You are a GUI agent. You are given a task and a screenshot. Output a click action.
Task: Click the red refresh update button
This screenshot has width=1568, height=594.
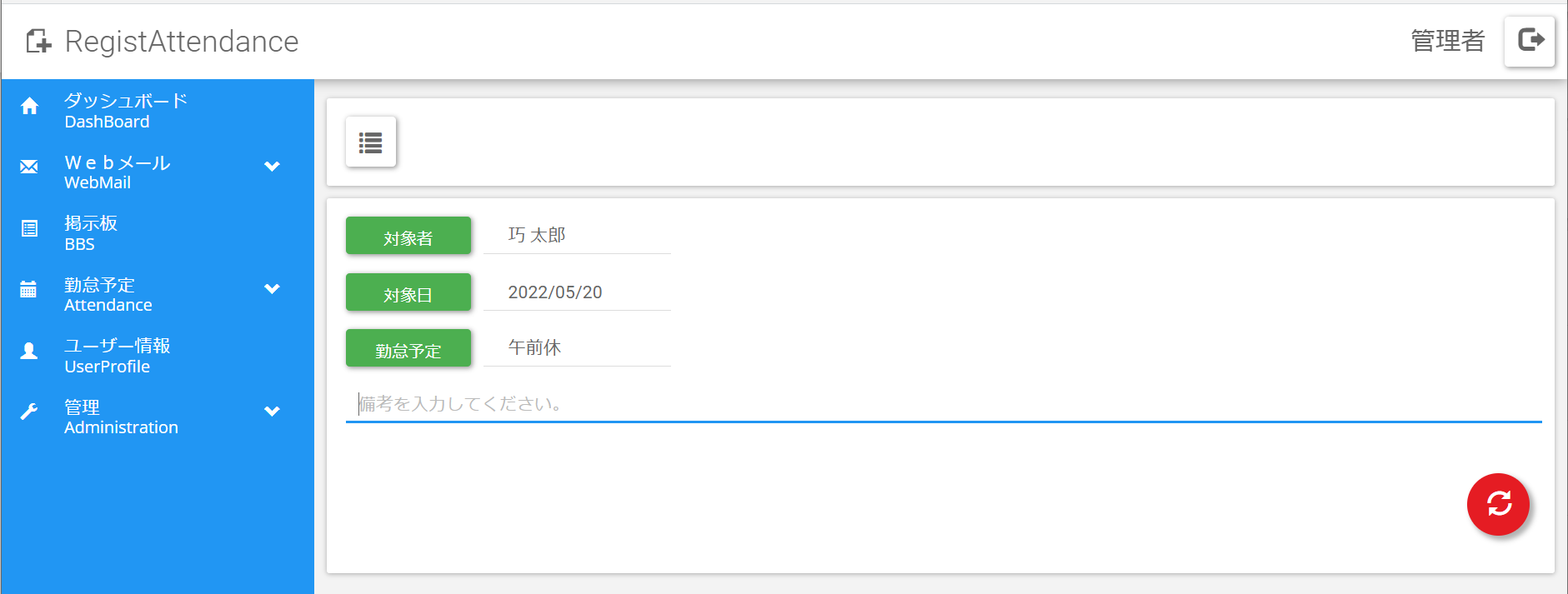(1498, 505)
